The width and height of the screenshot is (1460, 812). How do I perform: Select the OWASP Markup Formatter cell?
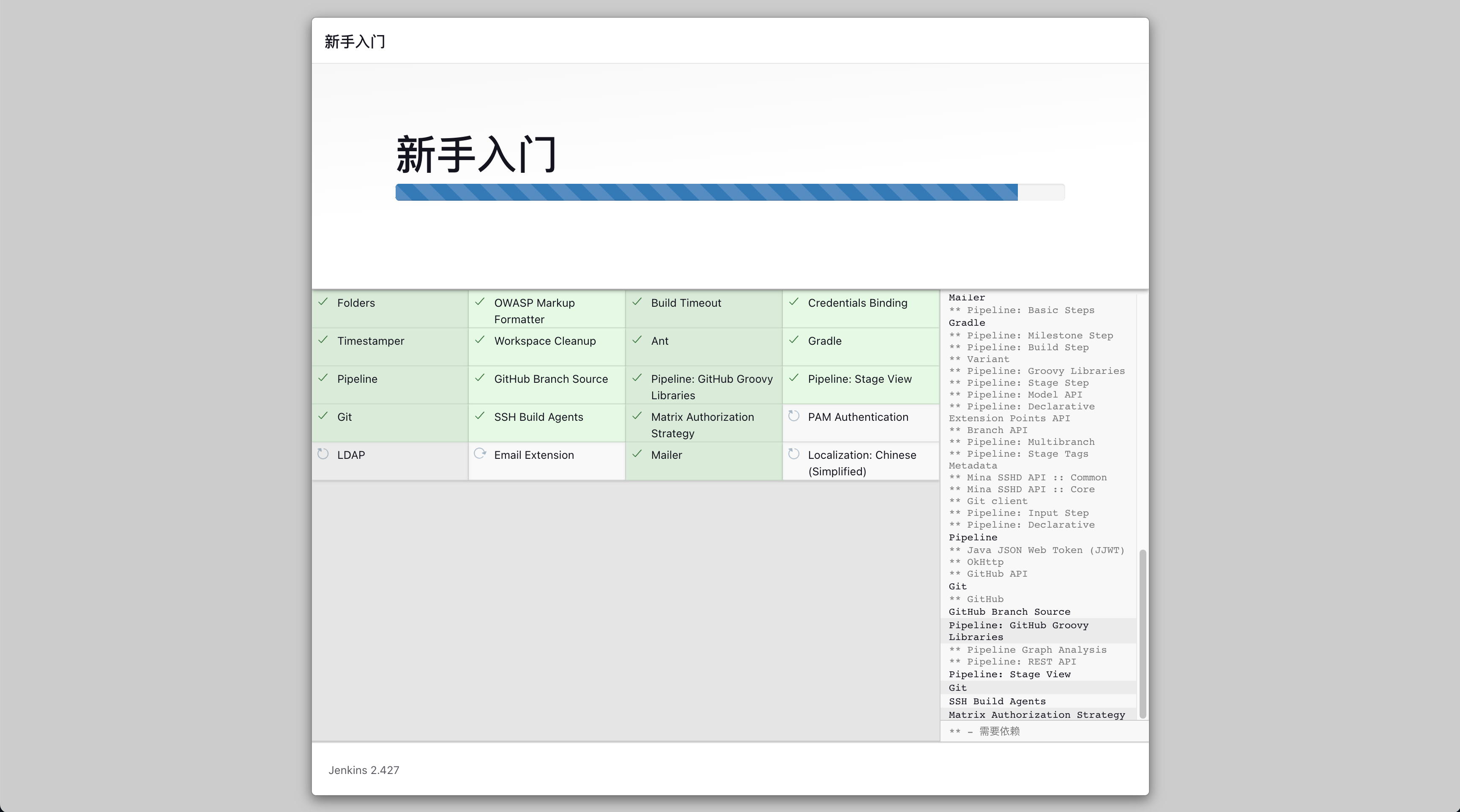[547, 311]
